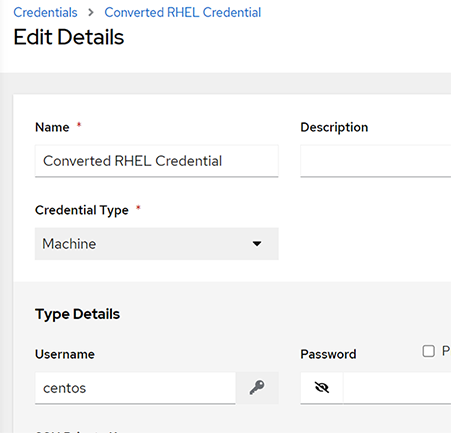Click the Password label
This screenshot has height=433, width=451.
328,354
